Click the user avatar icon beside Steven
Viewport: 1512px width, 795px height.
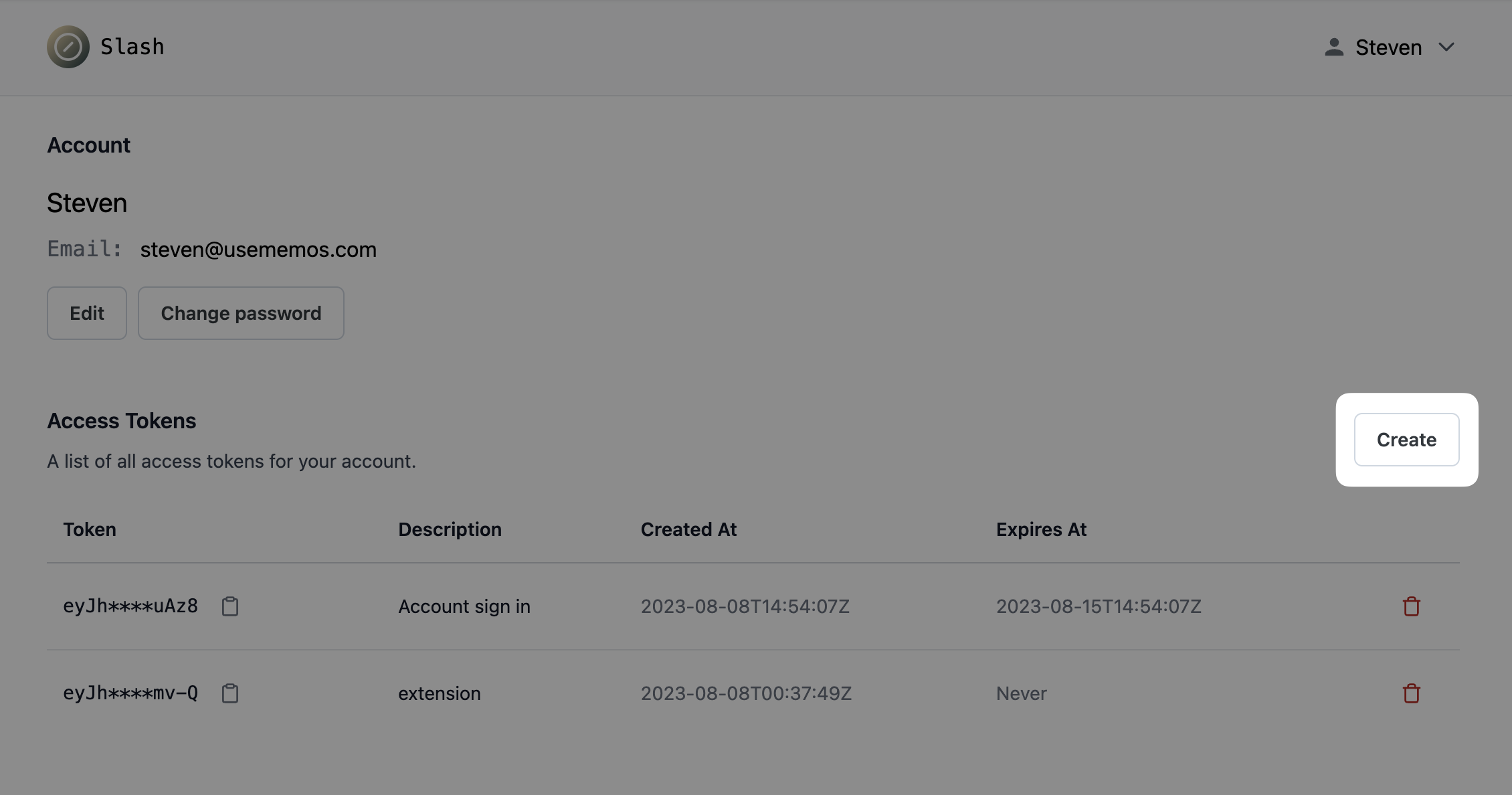coord(1334,47)
